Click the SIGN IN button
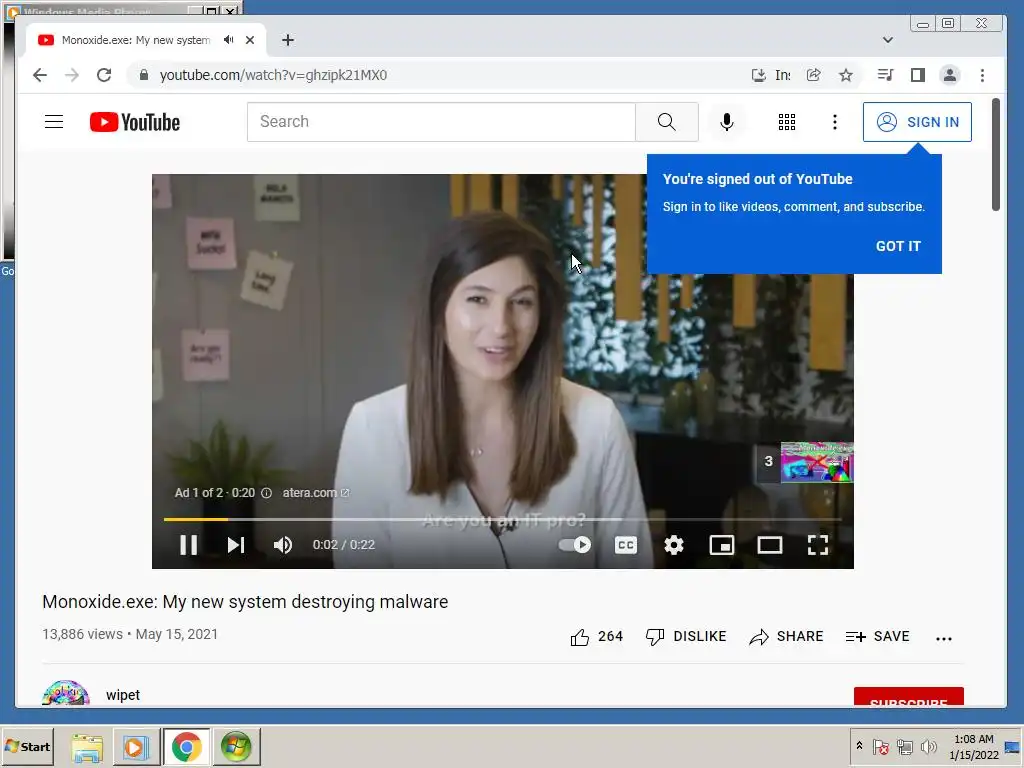 pyautogui.click(x=917, y=121)
